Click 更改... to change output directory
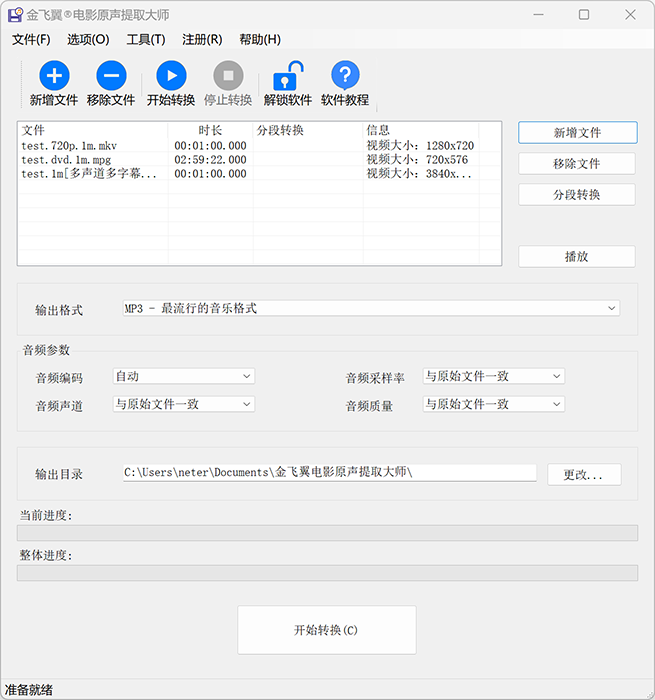The height and width of the screenshot is (700, 655). pyautogui.click(x=584, y=474)
